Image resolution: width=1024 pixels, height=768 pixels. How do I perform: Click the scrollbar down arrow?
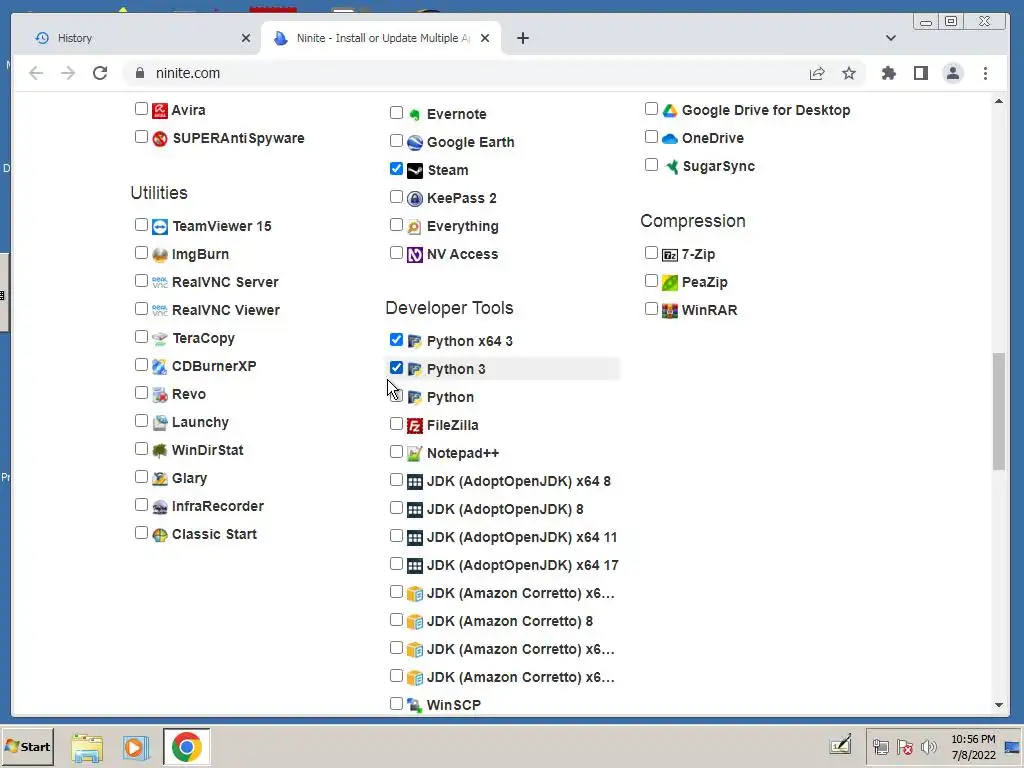click(x=999, y=705)
